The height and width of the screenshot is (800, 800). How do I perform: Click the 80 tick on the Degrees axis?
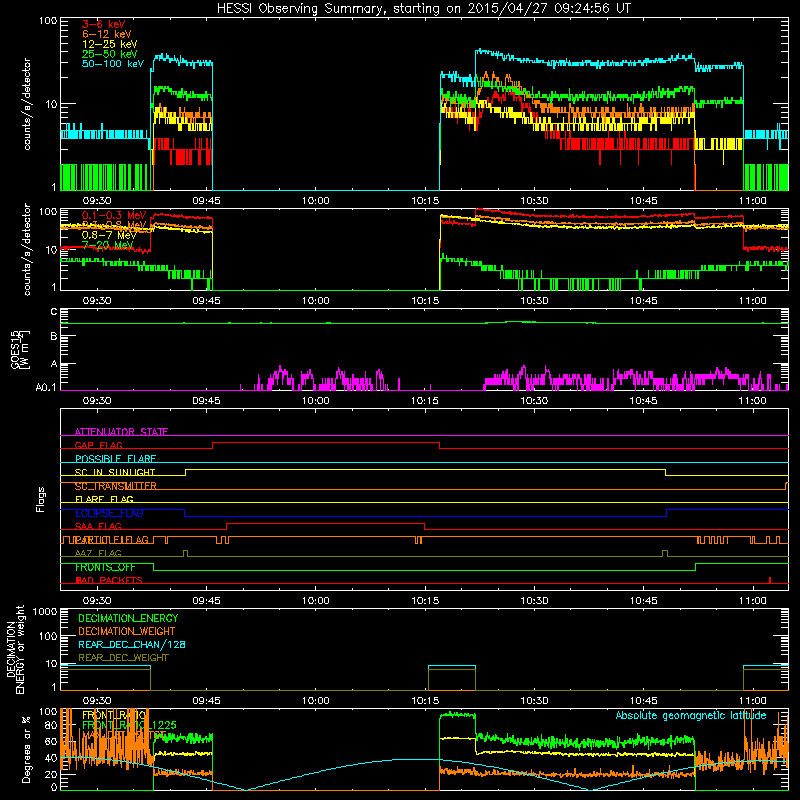pyautogui.click(x=51, y=726)
